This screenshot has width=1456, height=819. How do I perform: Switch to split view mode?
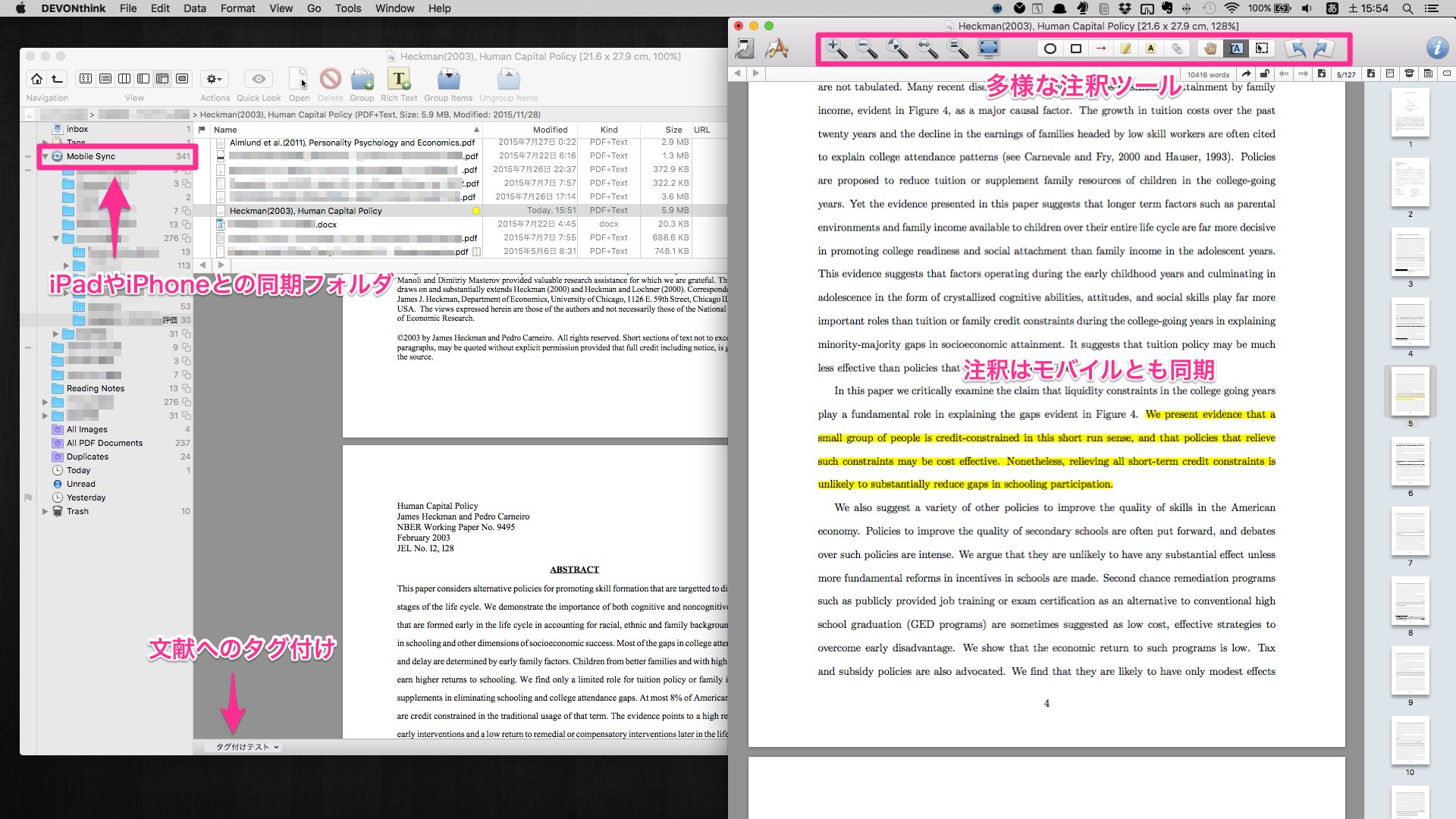[x=143, y=79]
